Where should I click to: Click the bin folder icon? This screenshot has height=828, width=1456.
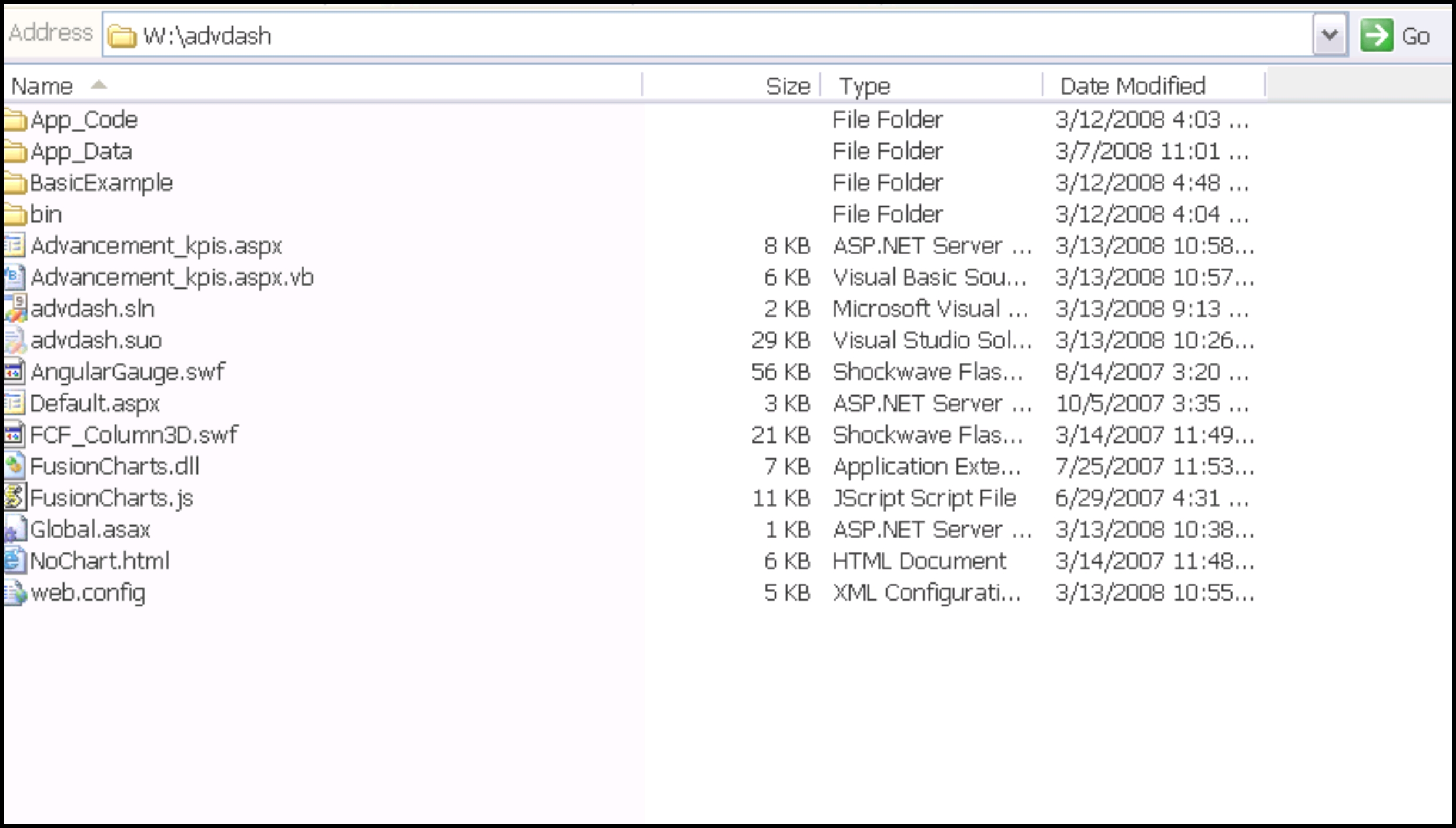(15, 214)
